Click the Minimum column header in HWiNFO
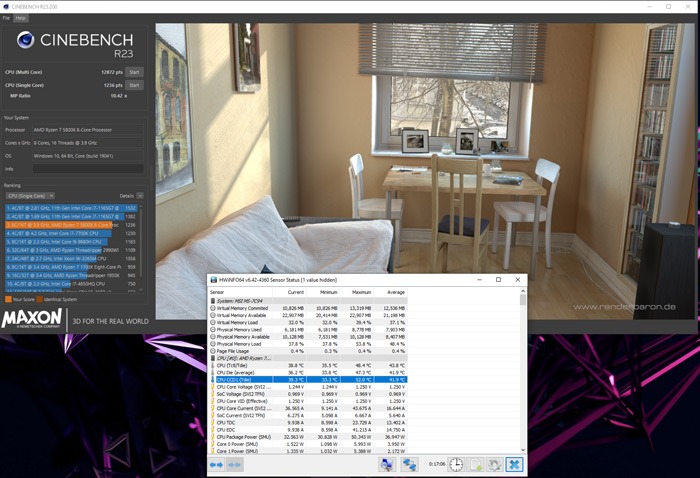The image size is (700, 478). click(x=323, y=292)
